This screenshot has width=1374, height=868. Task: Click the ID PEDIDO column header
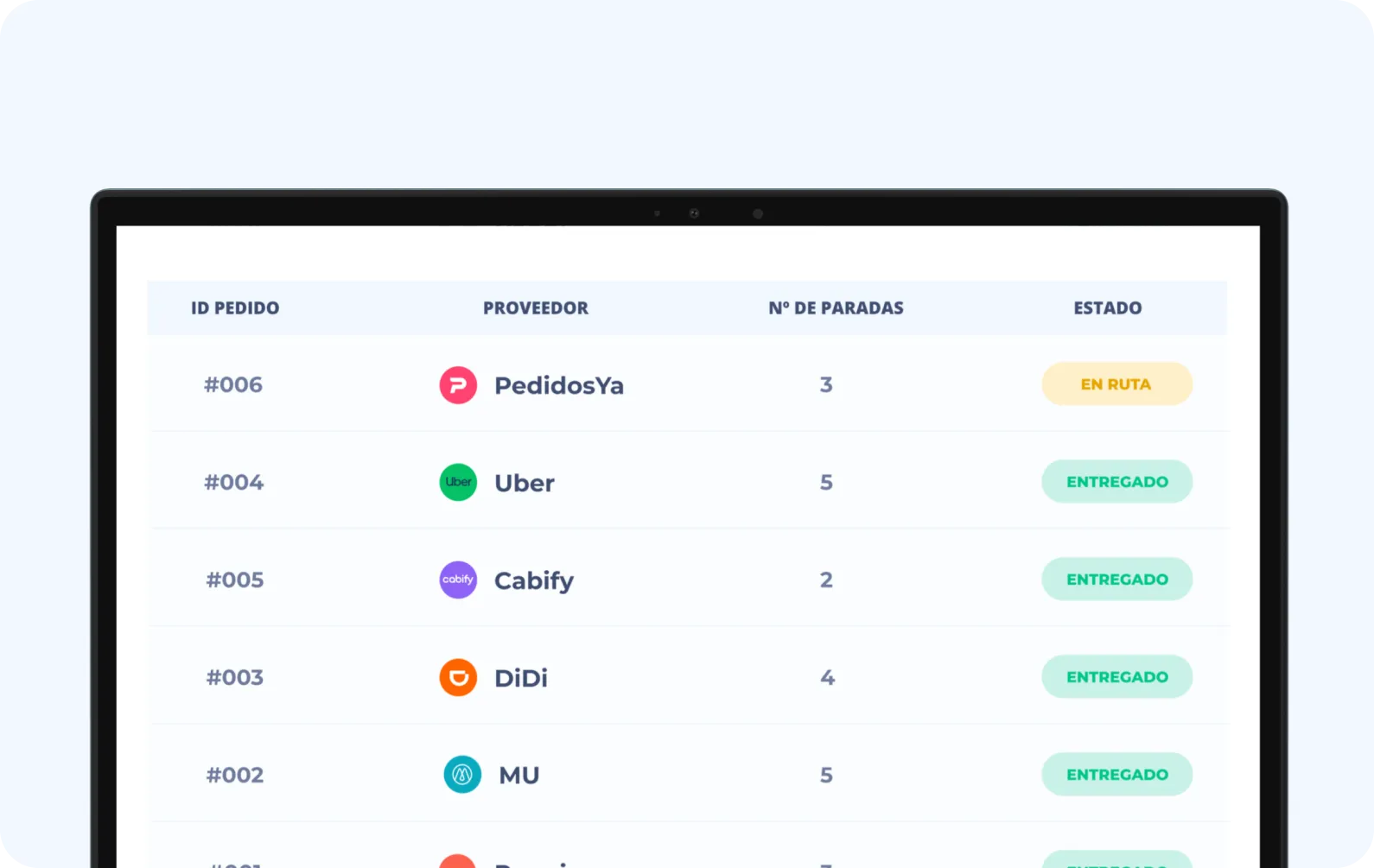tap(235, 308)
